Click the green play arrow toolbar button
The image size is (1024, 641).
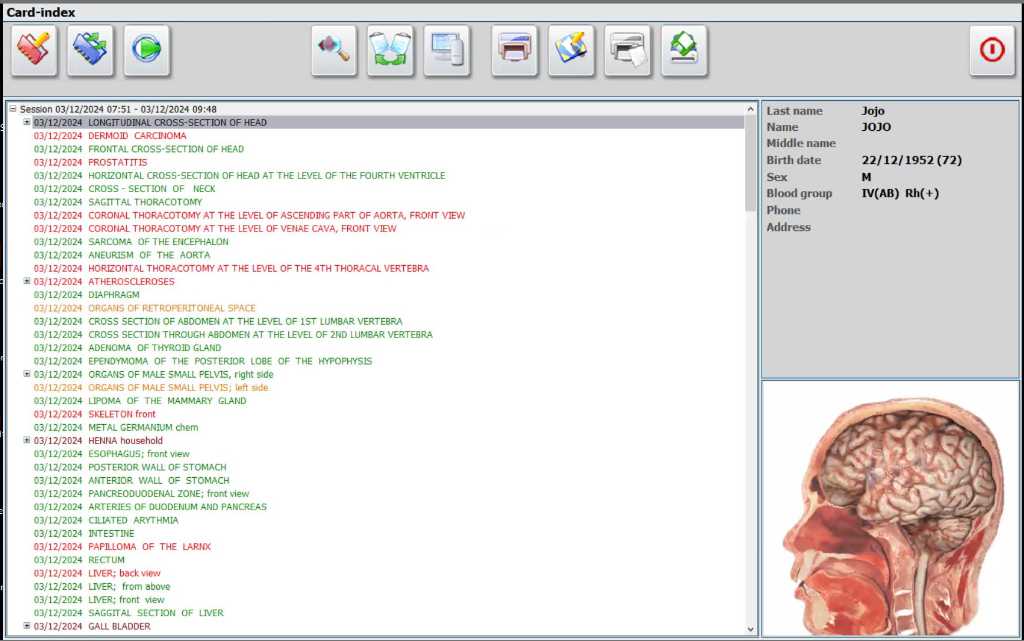147,50
